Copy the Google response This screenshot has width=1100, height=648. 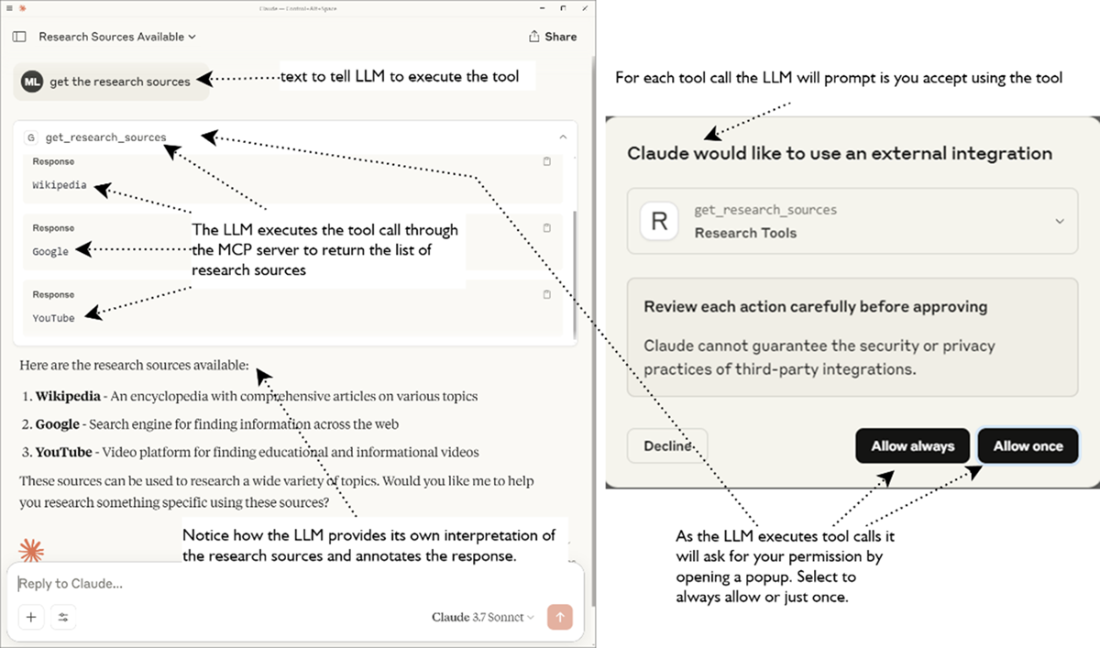click(546, 228)
